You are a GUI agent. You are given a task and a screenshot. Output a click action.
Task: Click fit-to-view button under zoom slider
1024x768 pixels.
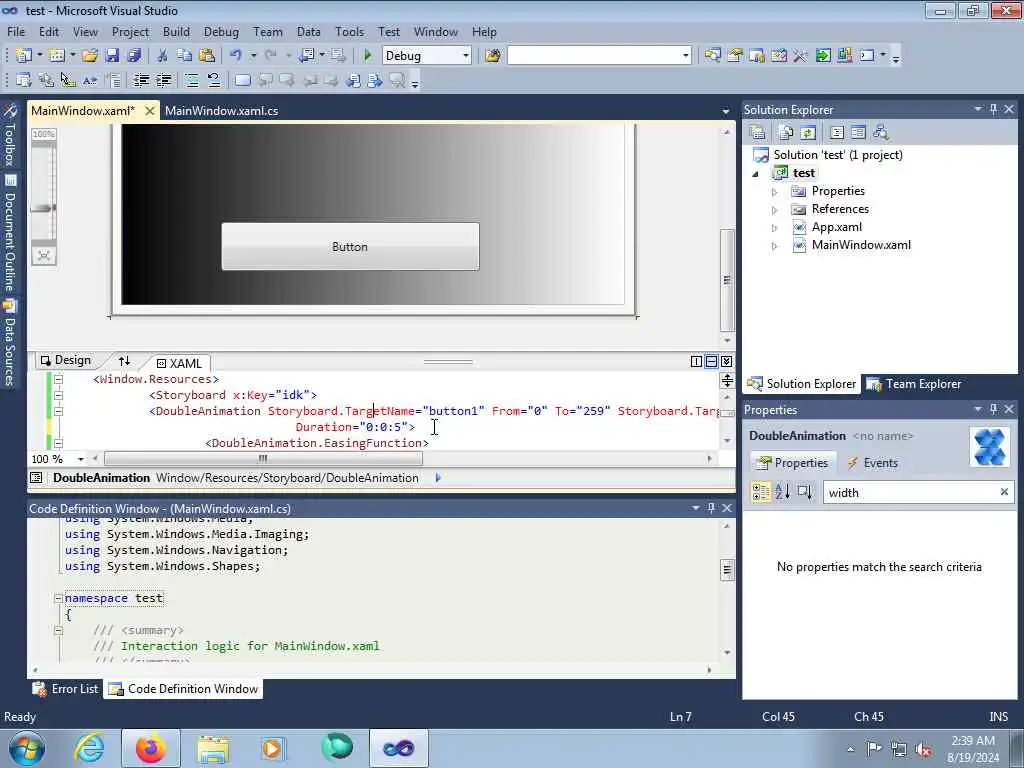pos(44,255)
